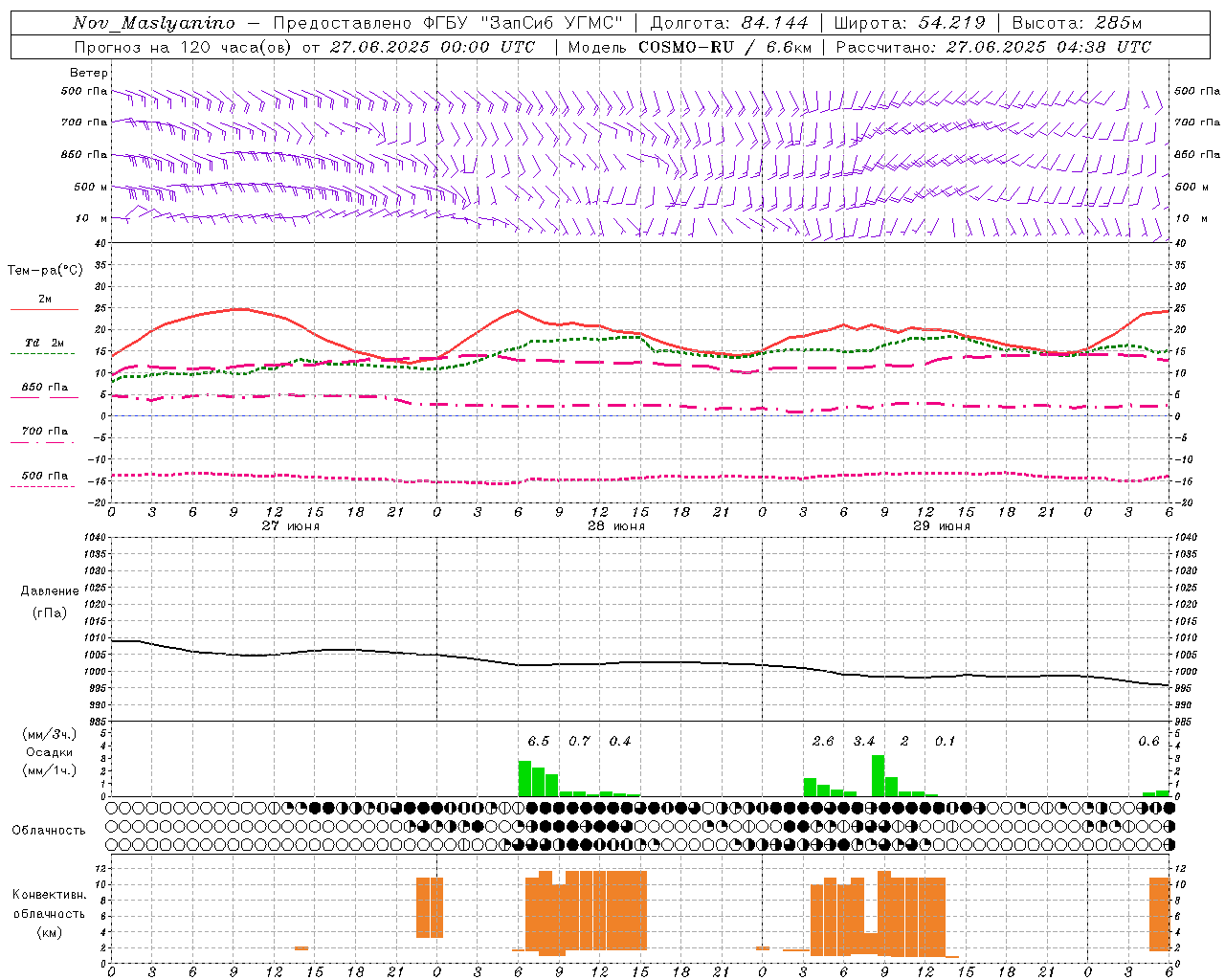Click the (мм/3ч.) precipitation unit label
Screen dimensions: 1225x980
click(48, 734)
